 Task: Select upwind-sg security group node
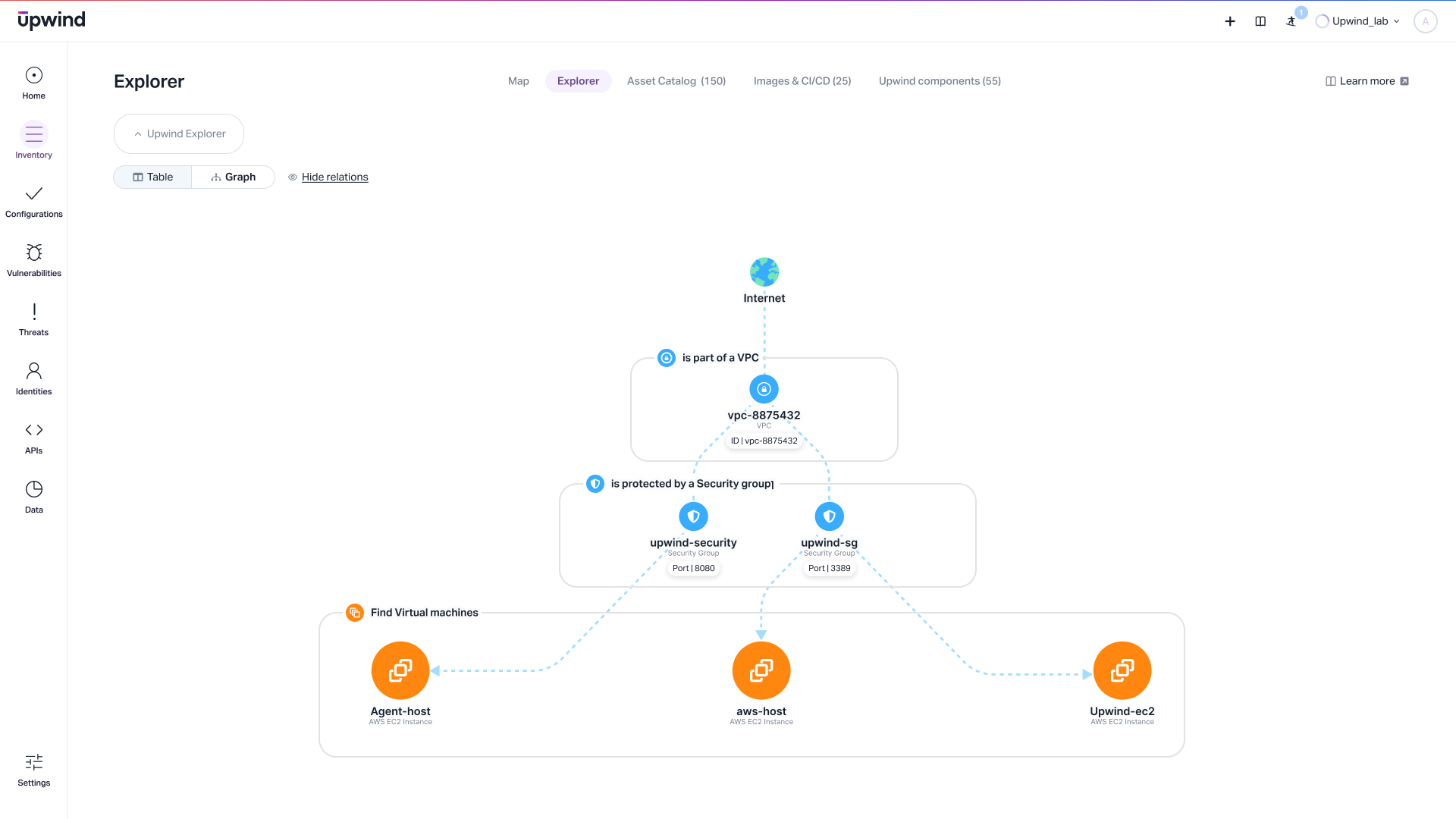pos(830,516)
